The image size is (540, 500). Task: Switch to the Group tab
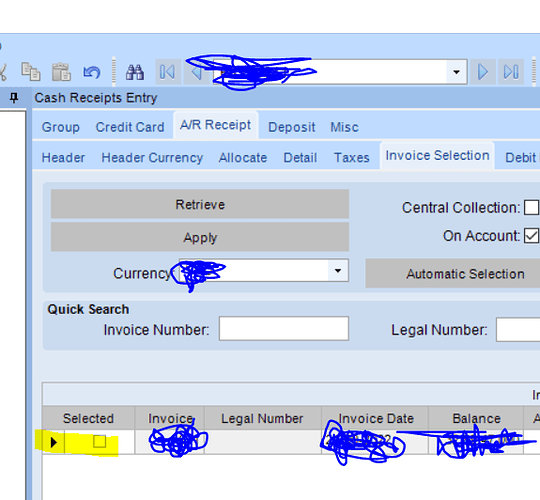tap(61, 127)
